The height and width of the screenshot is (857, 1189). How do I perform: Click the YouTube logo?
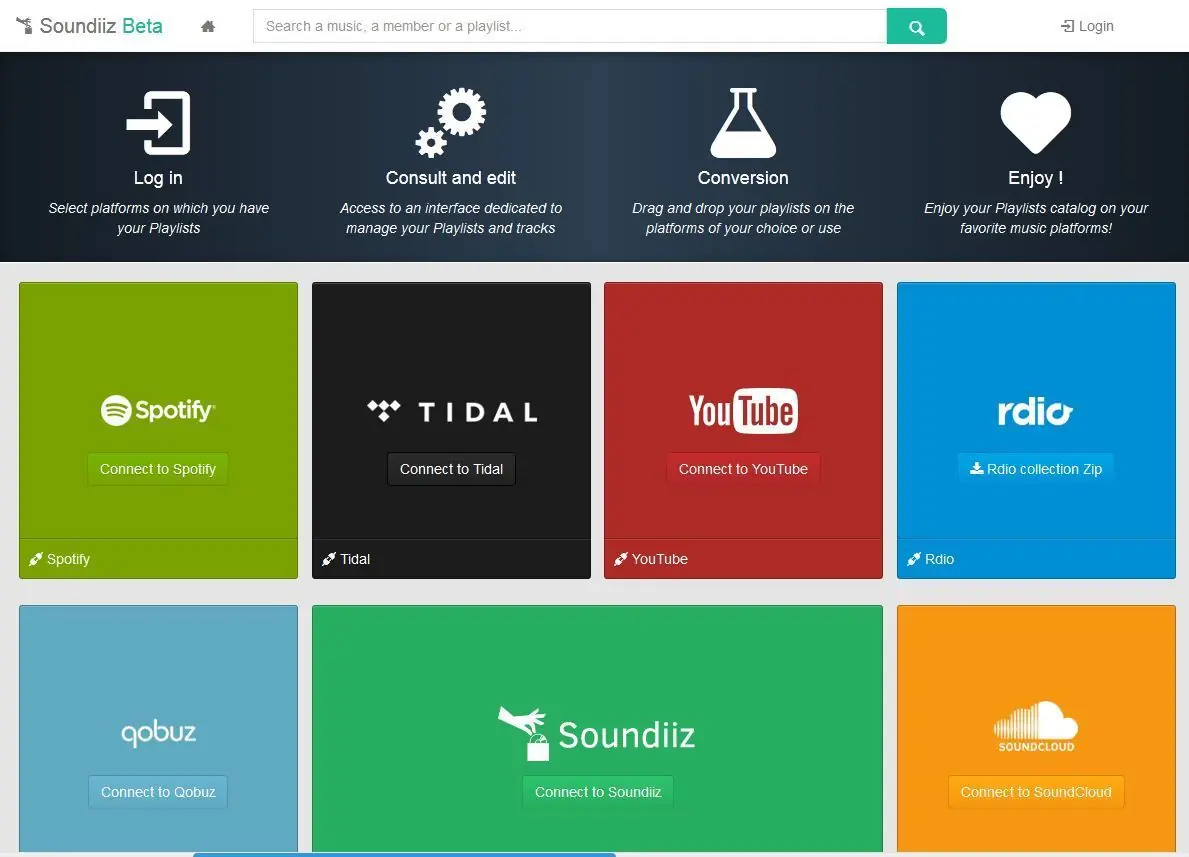tap(743, 411)
